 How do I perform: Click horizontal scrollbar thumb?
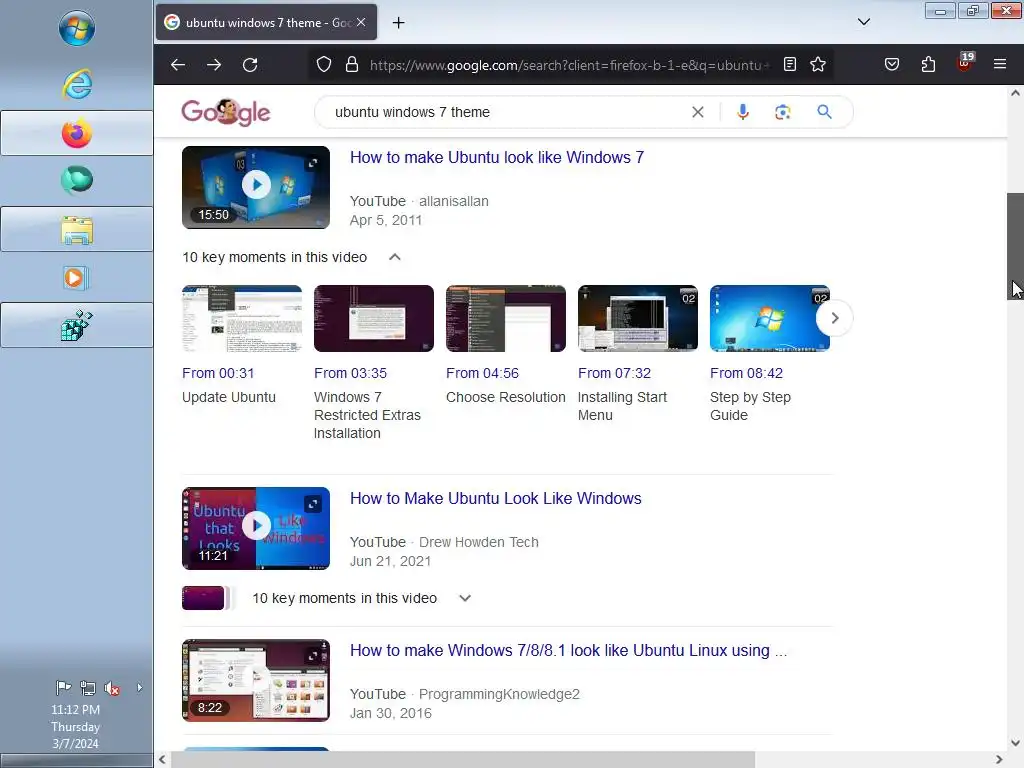tap(462, 760)
